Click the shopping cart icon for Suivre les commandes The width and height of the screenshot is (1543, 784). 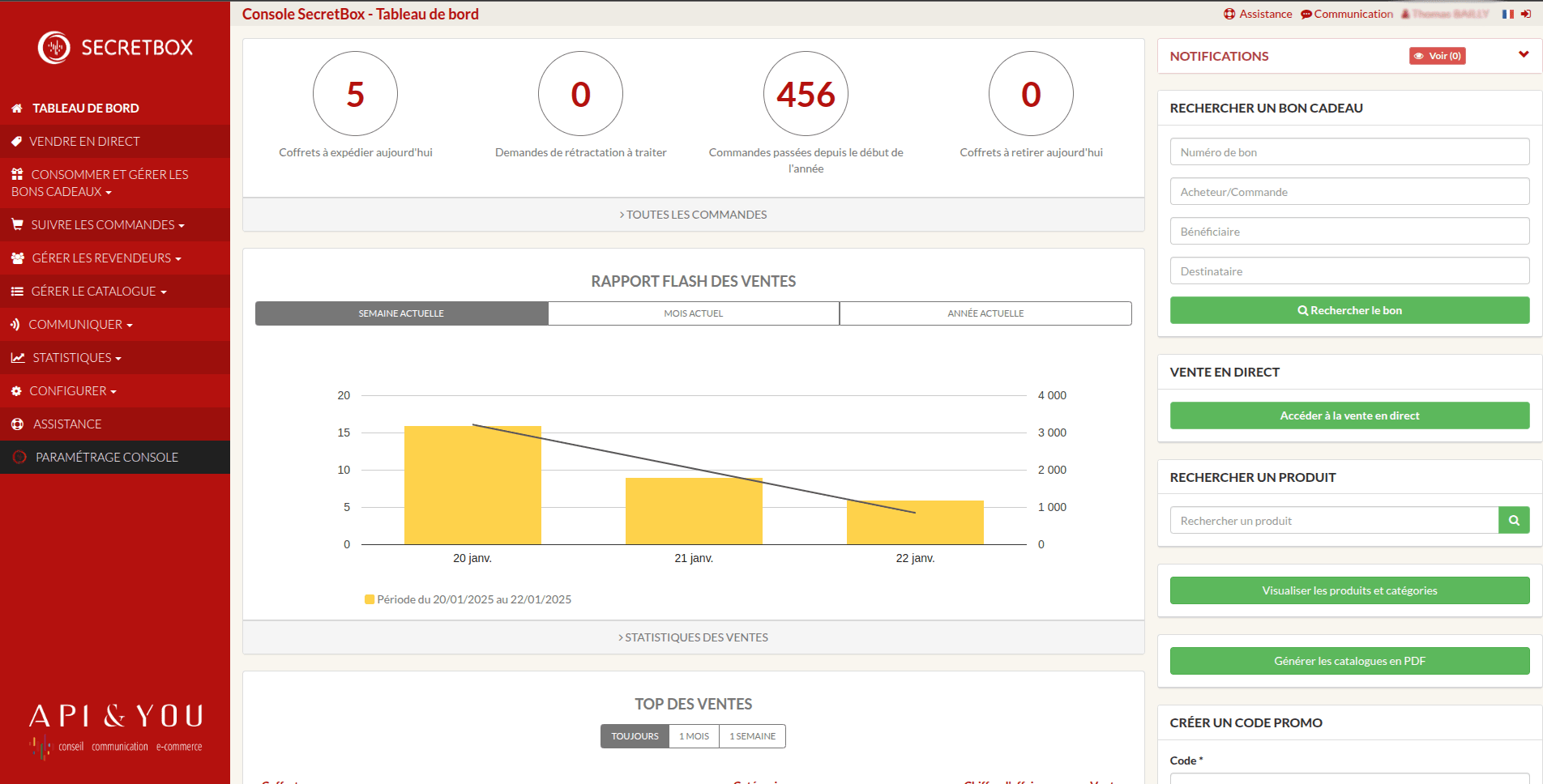[x=17, y=225]
